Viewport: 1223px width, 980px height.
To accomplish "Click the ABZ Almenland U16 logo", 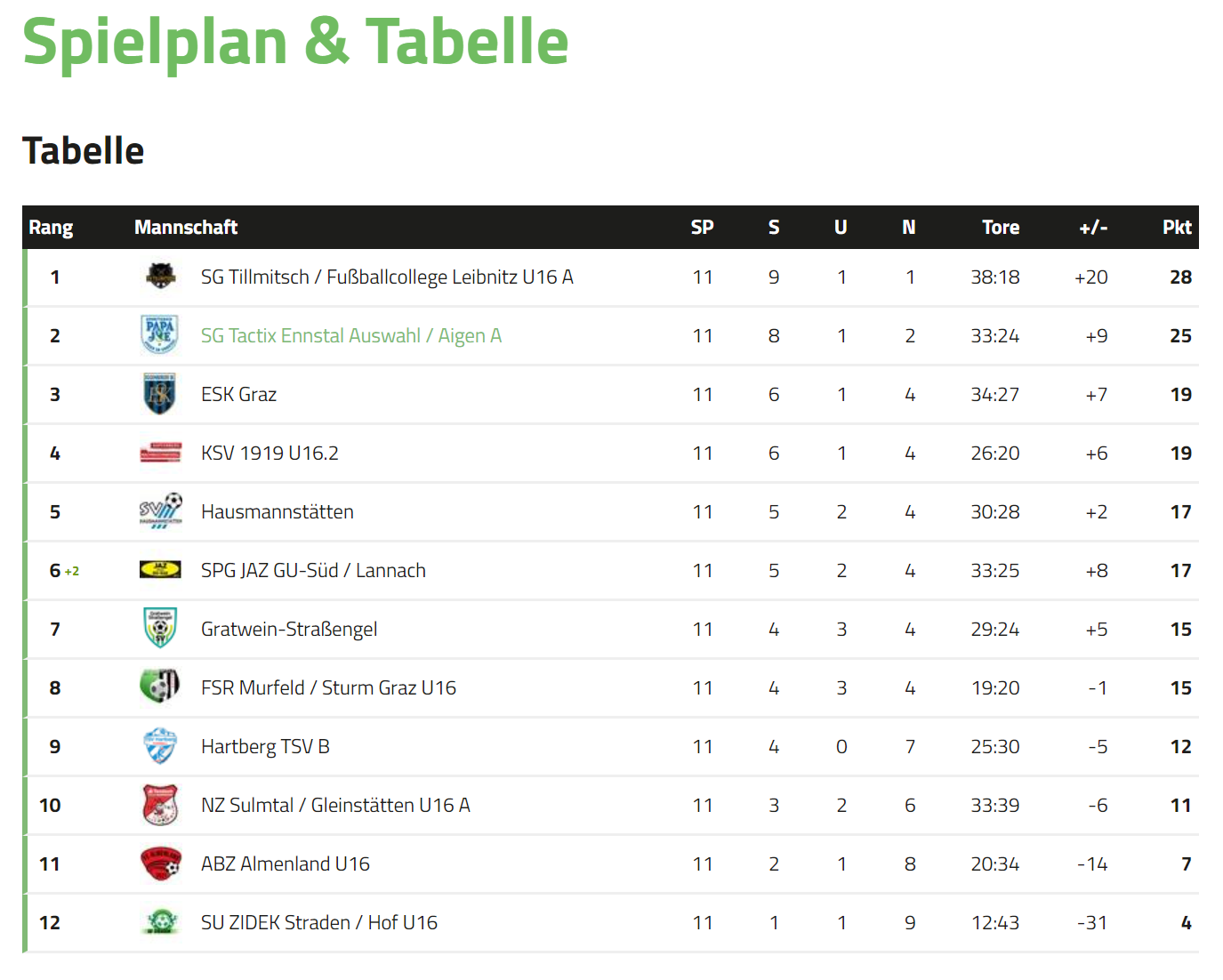I will click(x=161, y=864).
